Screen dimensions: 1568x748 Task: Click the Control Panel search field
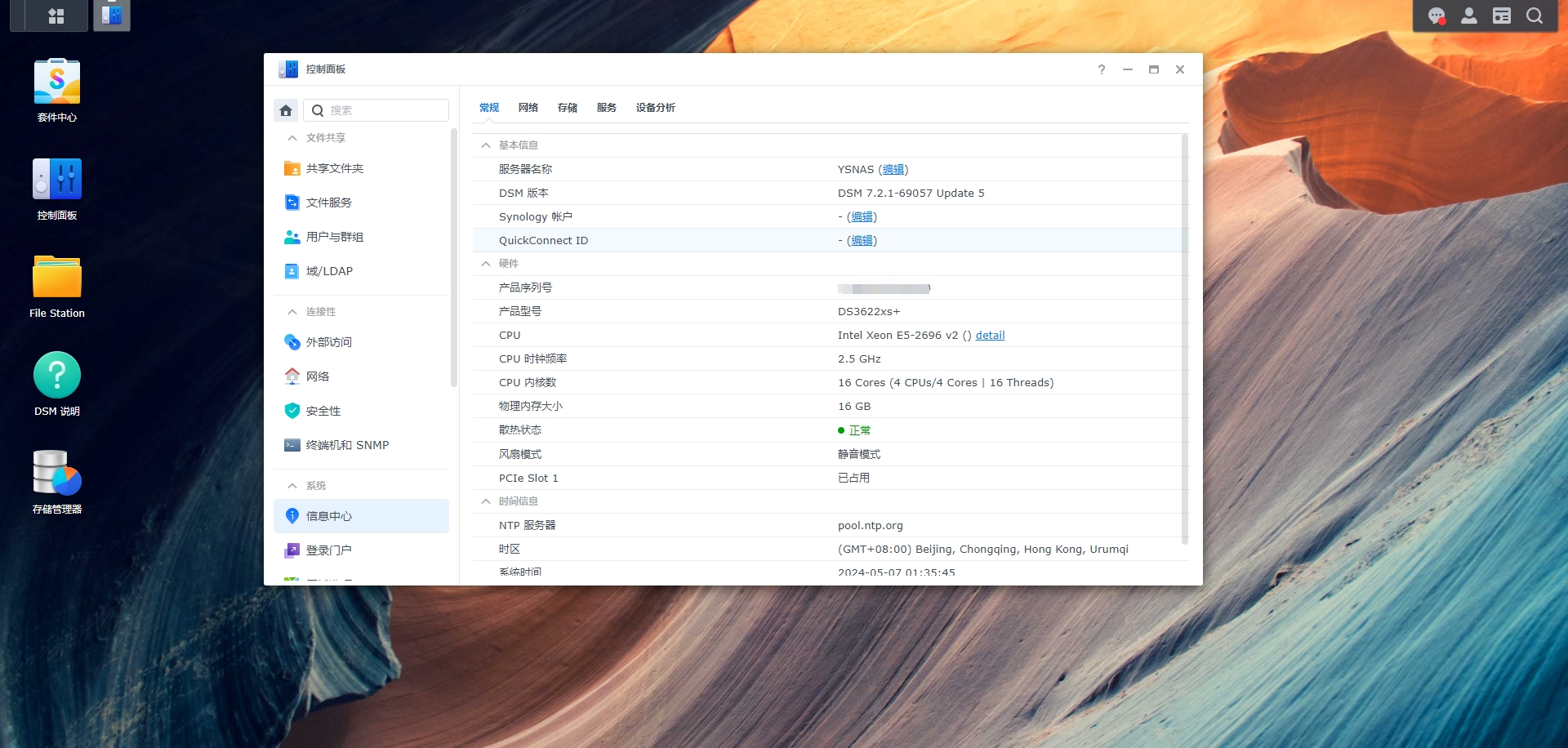[x=376, y=110]
